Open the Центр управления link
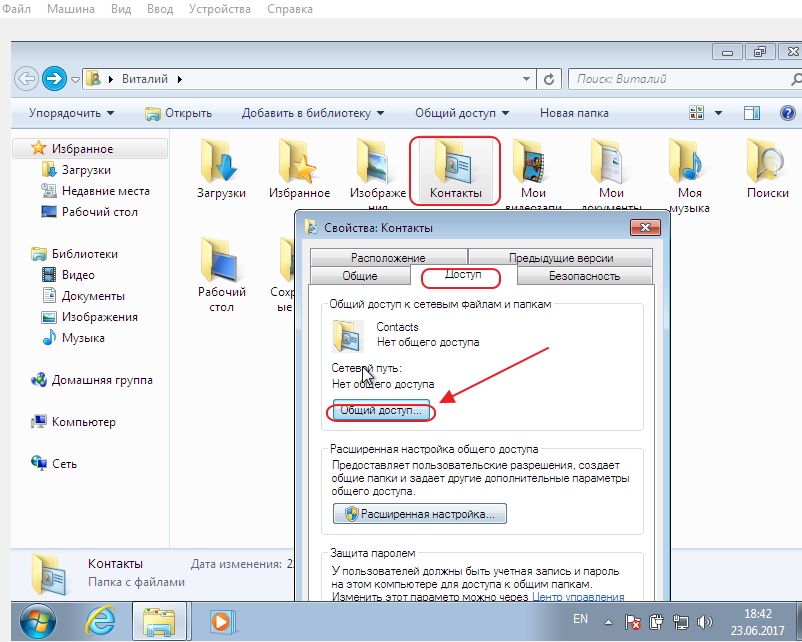 point(578,597)
